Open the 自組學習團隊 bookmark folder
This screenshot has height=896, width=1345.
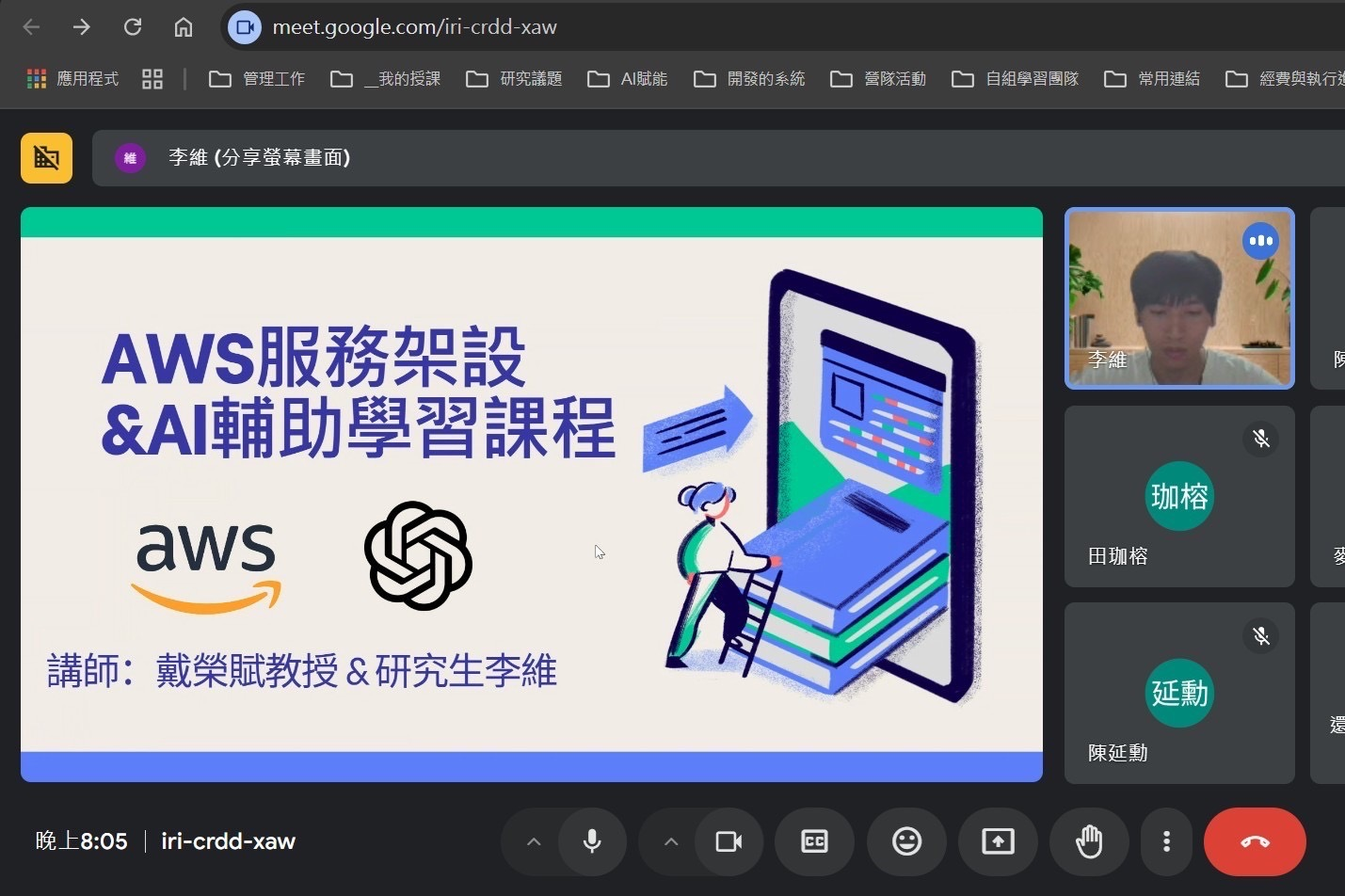click(x=1016, y=79)
